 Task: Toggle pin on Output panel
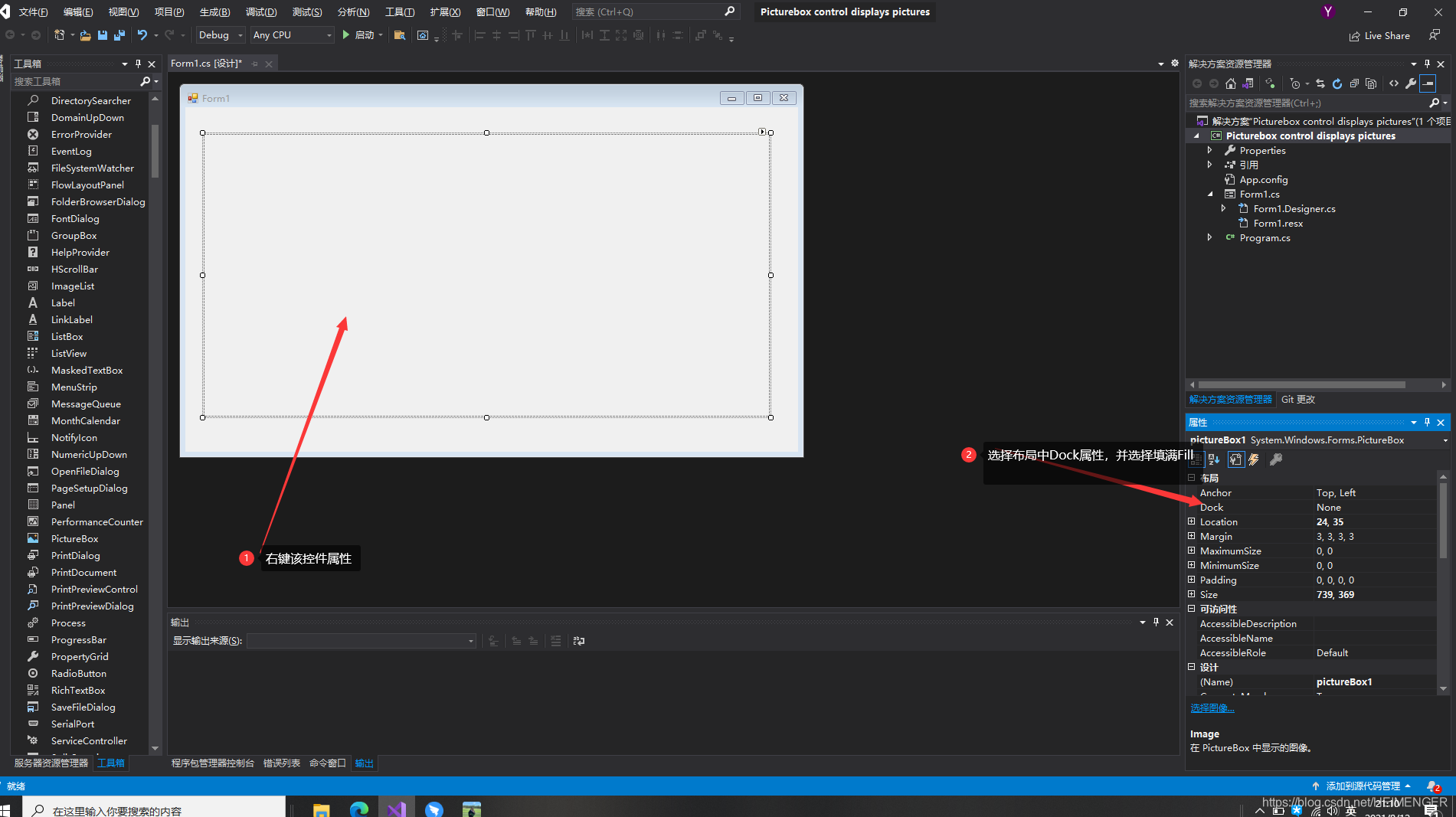click(1156, 622)
